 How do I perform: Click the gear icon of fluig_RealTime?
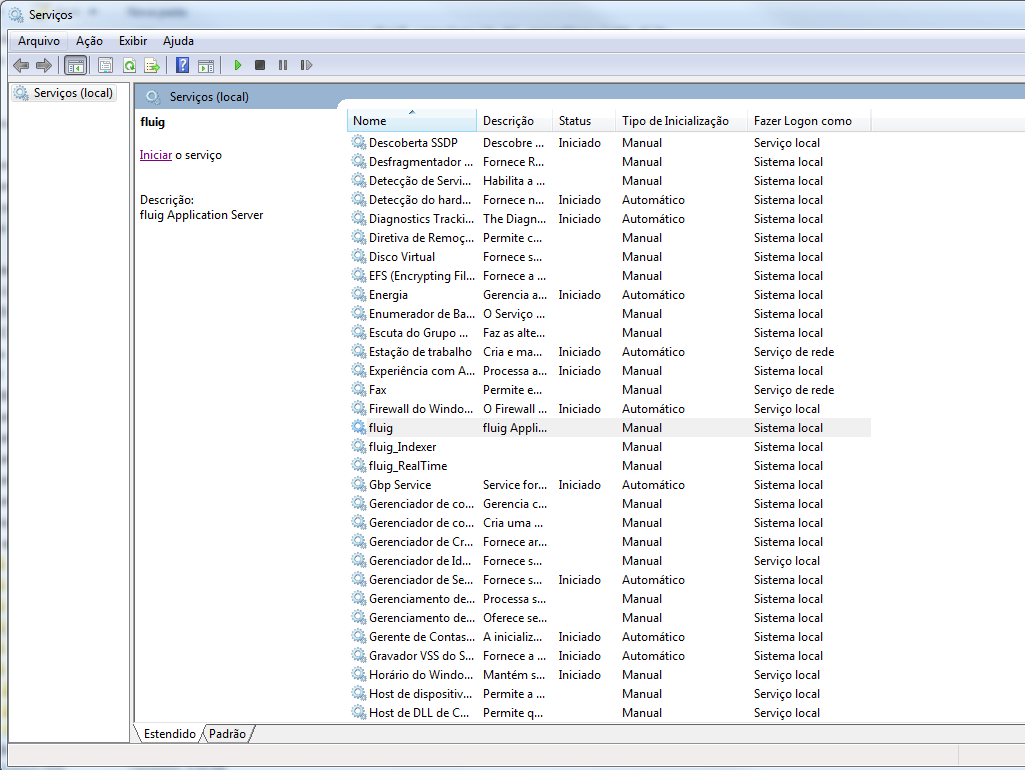(359, 465)
